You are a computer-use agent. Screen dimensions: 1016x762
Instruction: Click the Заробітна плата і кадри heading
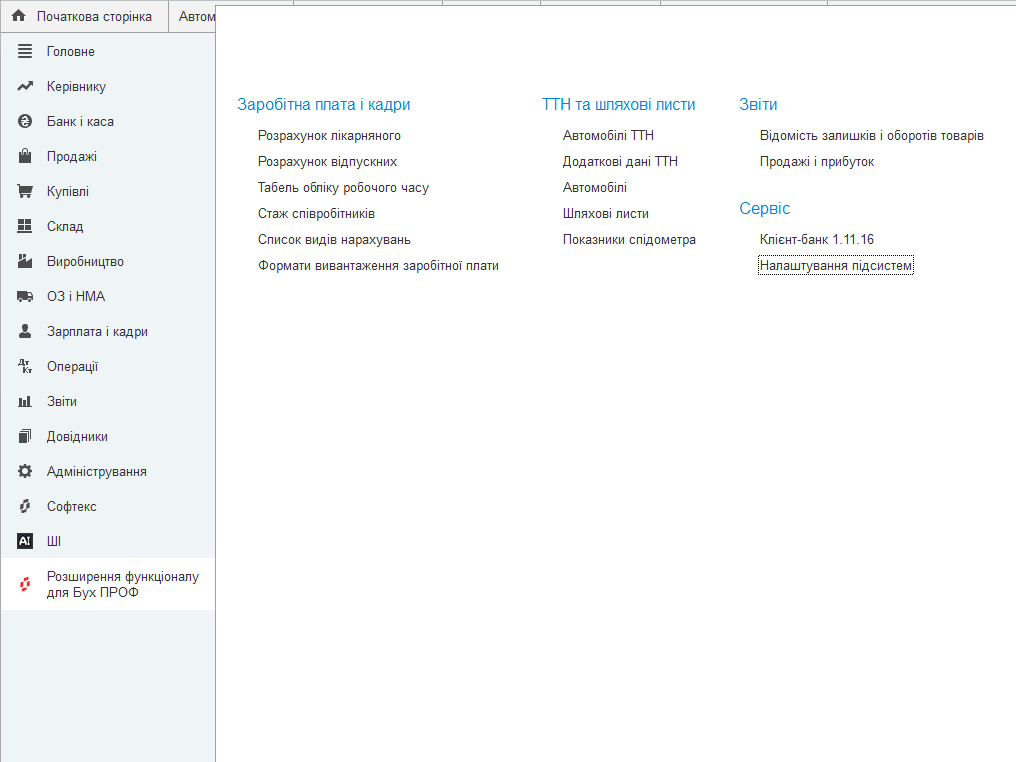(323, 104)
